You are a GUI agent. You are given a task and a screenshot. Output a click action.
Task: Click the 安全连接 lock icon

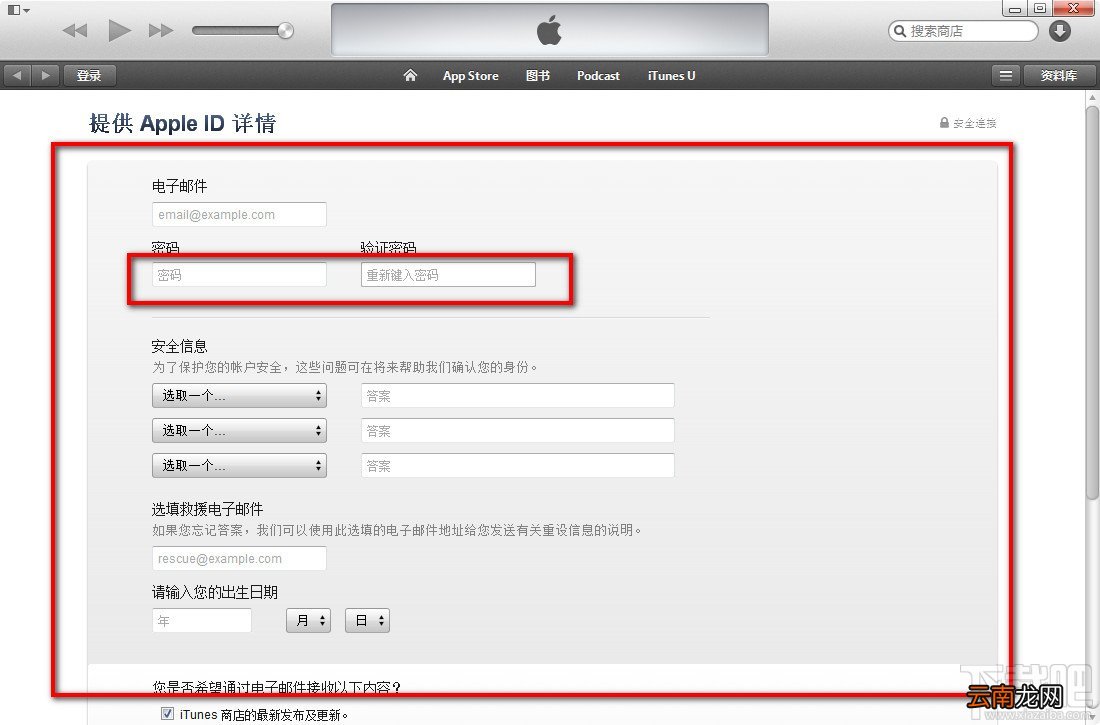[x=944, y=123]
